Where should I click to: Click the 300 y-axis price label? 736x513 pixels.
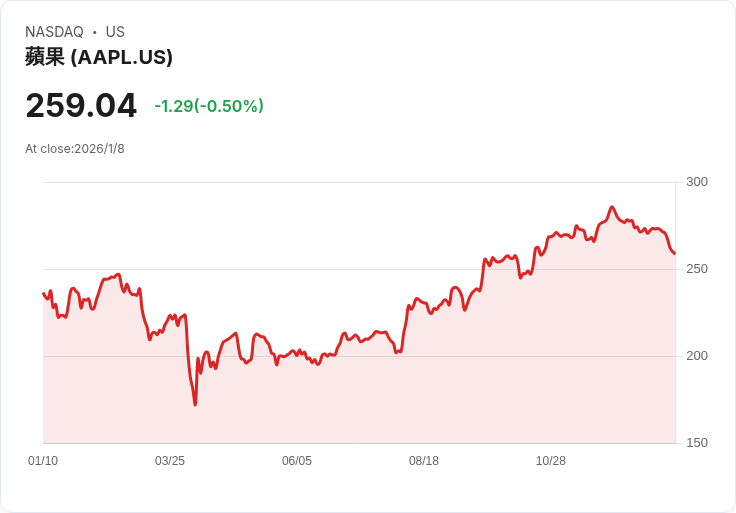pyautogui.click(x=697, y=182)
